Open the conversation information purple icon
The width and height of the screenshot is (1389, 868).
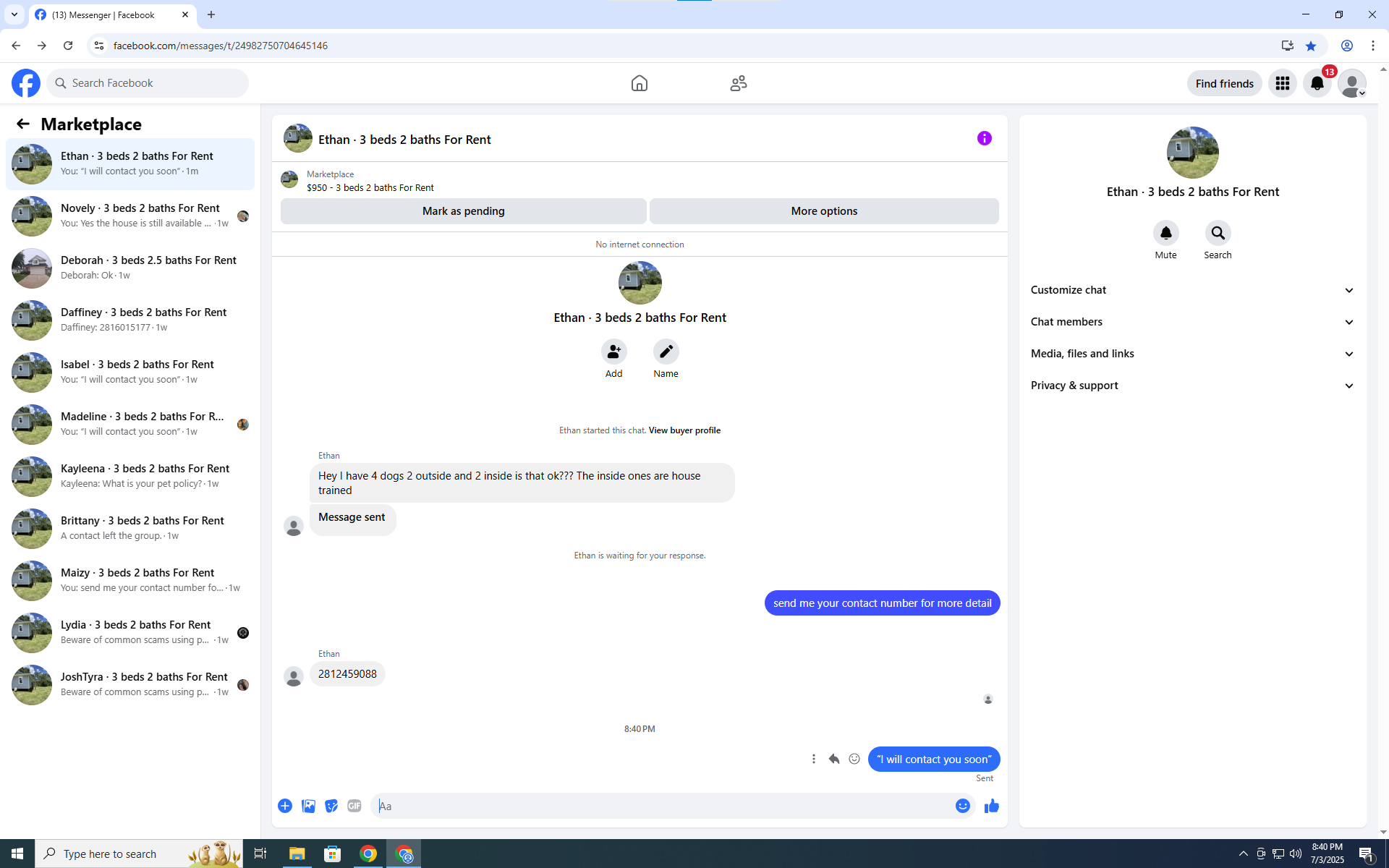[984, 138]
